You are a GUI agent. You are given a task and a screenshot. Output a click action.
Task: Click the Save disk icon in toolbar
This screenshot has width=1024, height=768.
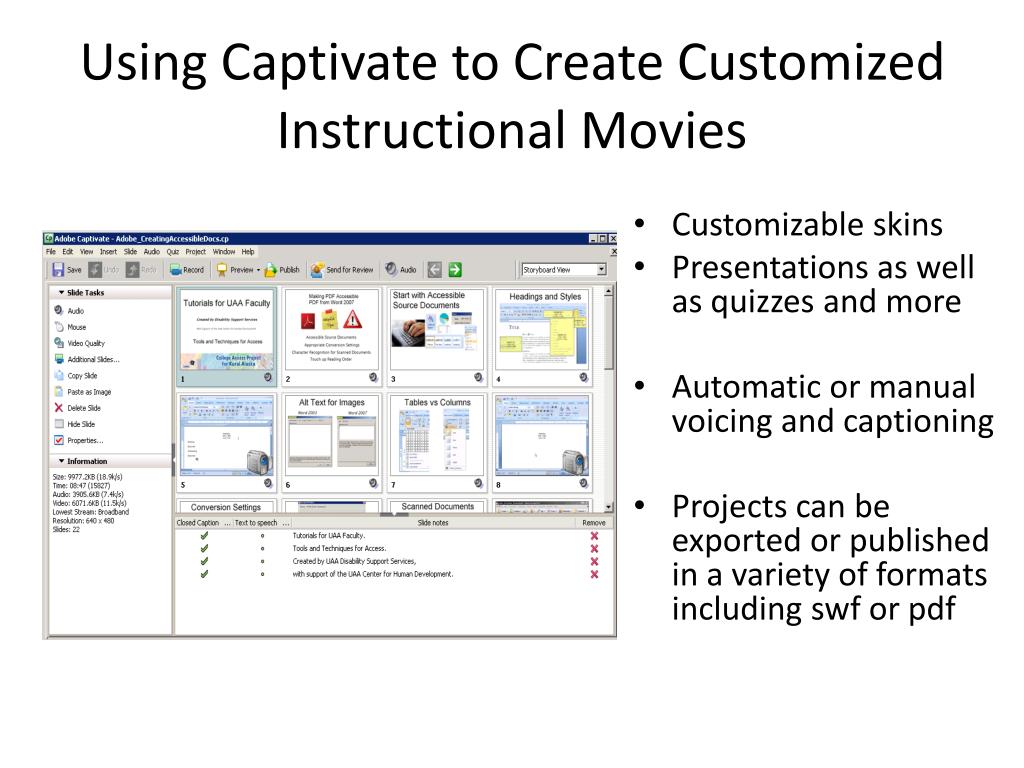coord(58,269)
